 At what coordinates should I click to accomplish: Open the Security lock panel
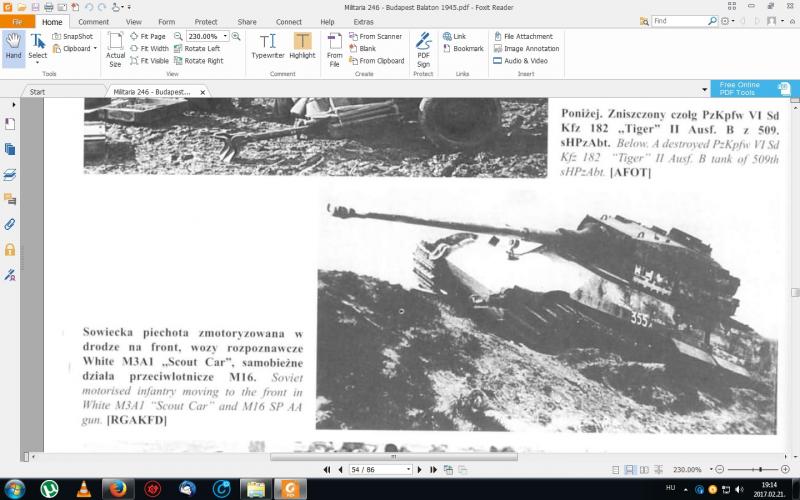coord(10,249)
